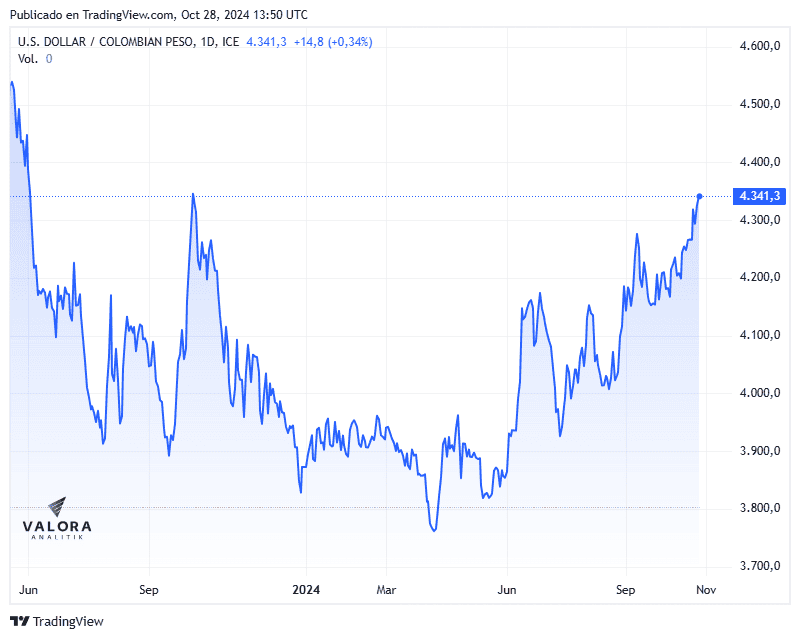Click the 1D interval label

click(208, 42)
